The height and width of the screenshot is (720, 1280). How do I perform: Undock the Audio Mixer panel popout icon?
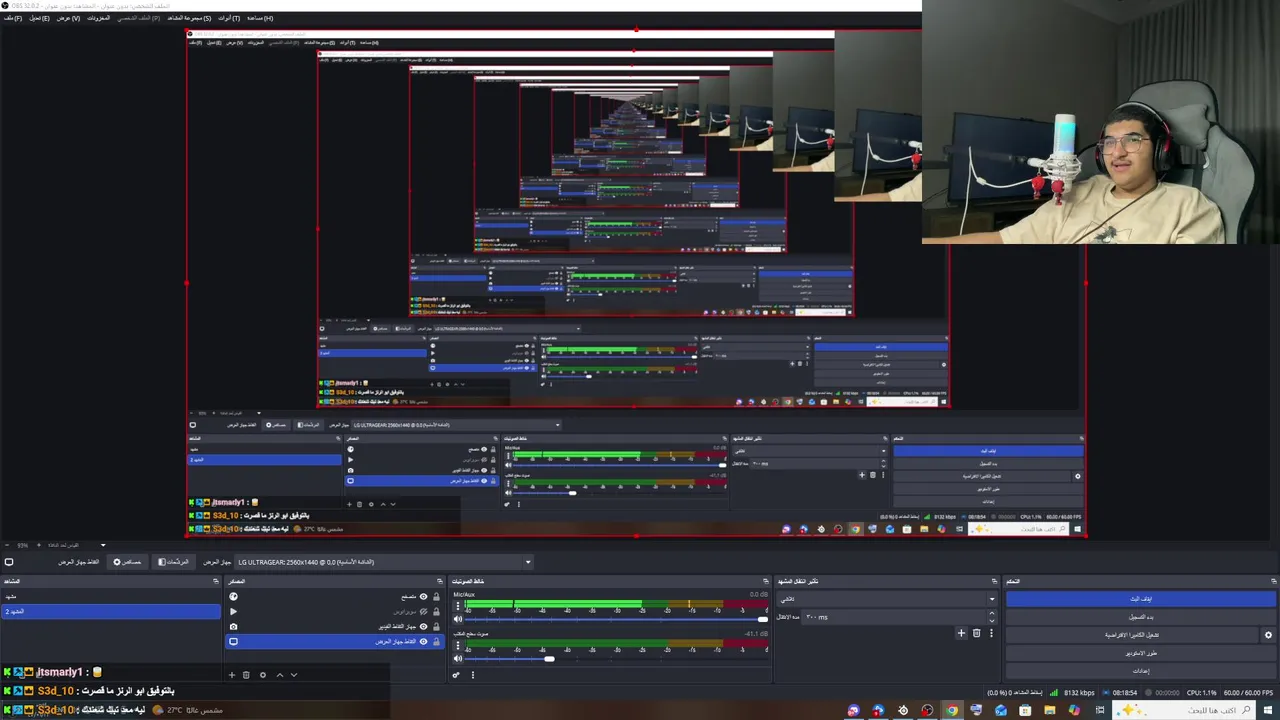click(766, 581)
